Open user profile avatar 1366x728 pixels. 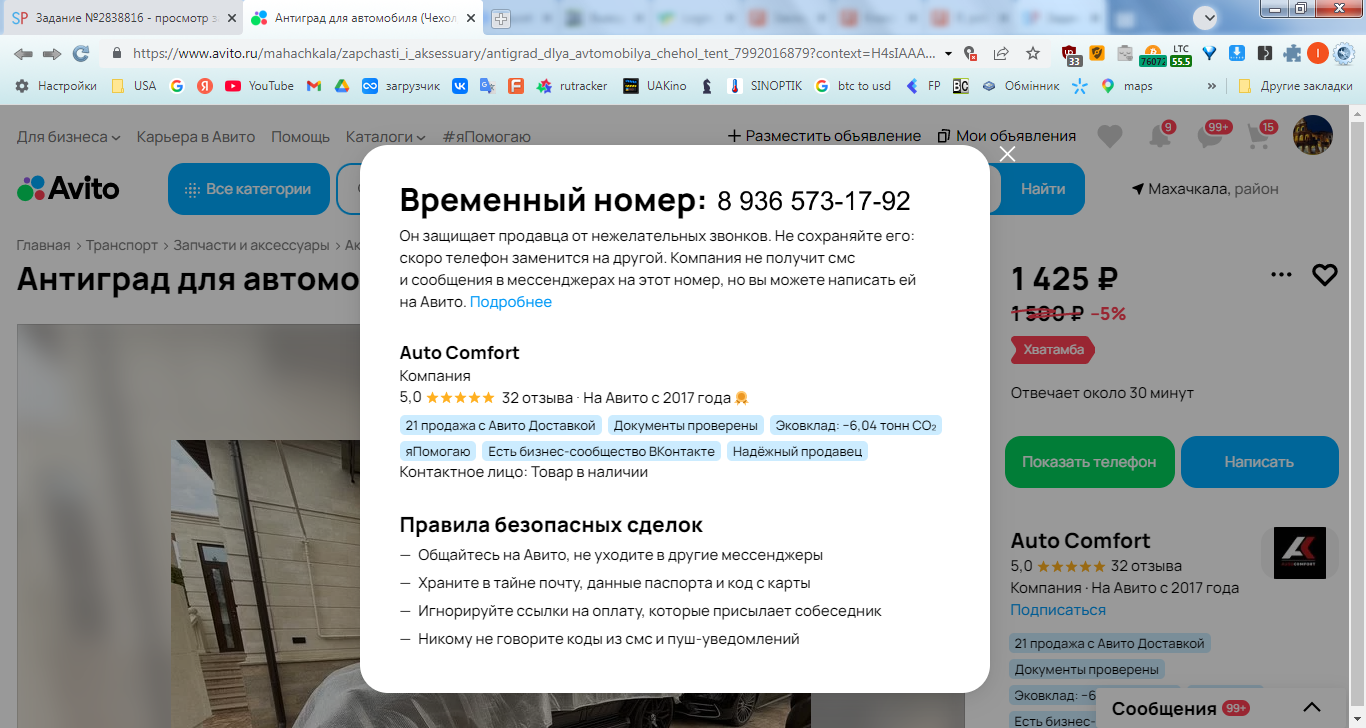pos(1313,136)
